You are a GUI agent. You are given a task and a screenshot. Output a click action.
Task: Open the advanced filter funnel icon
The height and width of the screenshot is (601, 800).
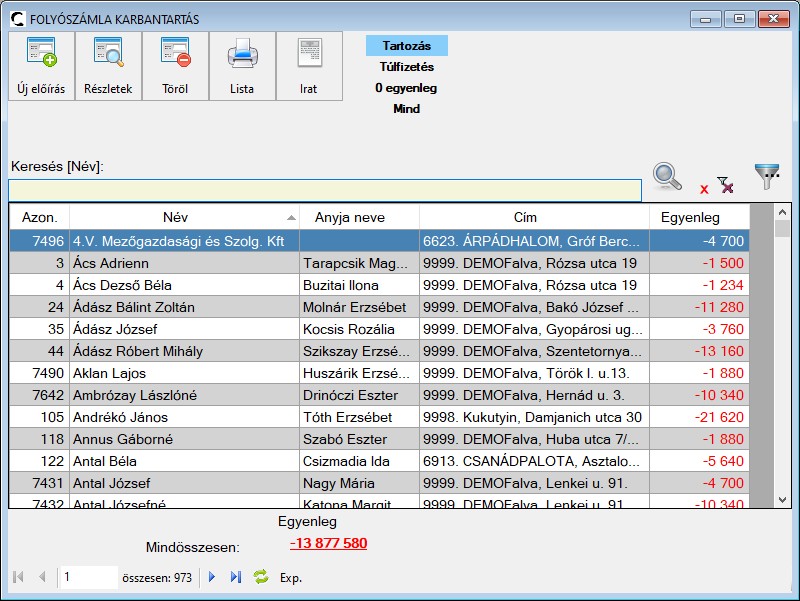coord(767,177)
